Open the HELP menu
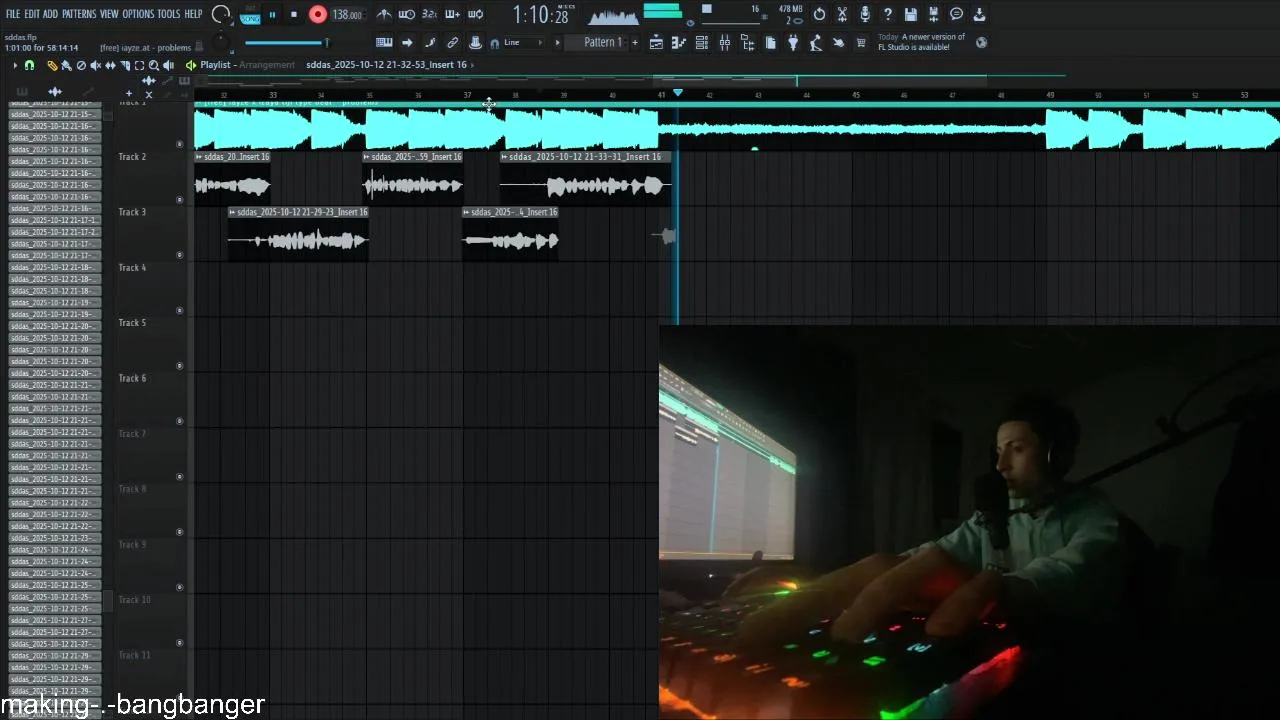 click(193, 14)
